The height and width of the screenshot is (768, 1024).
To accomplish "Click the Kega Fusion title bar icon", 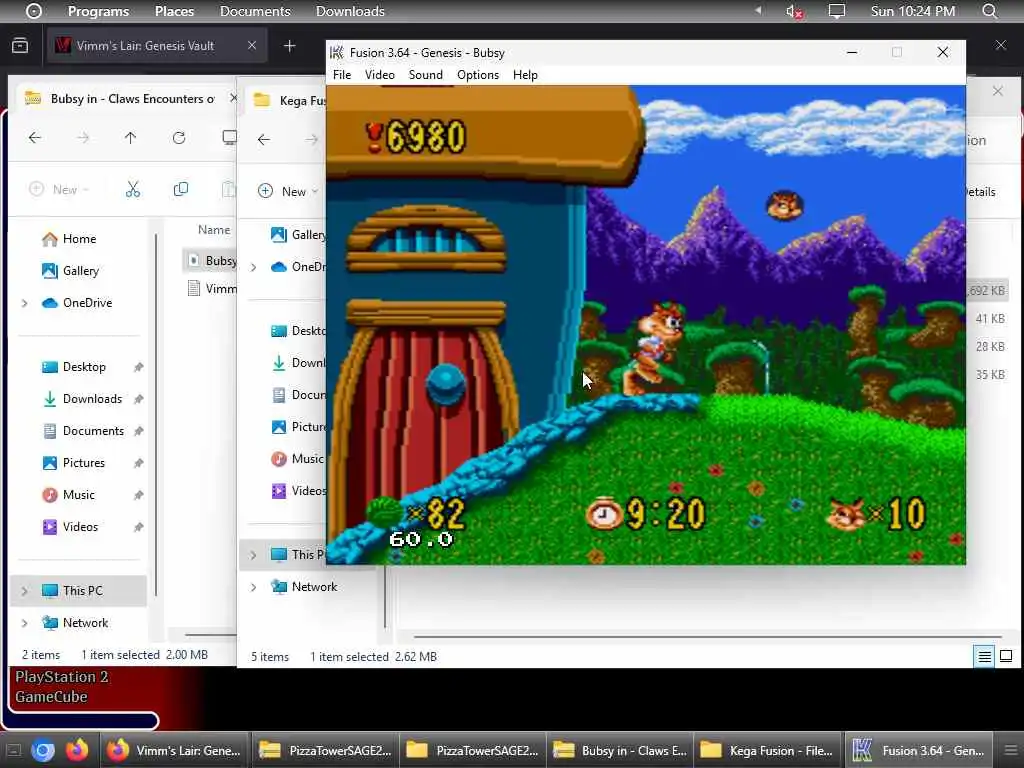I will tap(336, 52).
